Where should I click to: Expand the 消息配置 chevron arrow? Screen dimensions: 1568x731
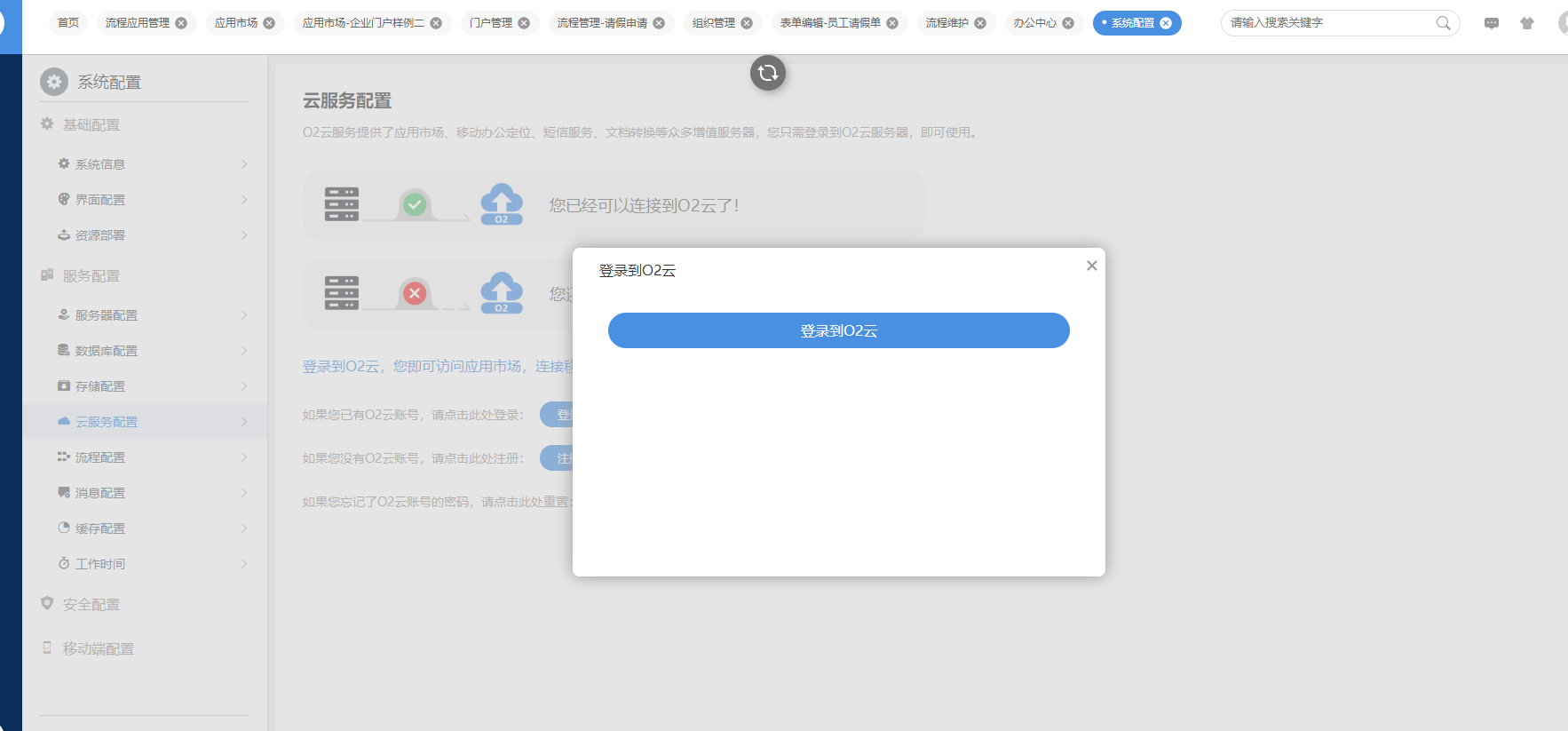point(244,493)
